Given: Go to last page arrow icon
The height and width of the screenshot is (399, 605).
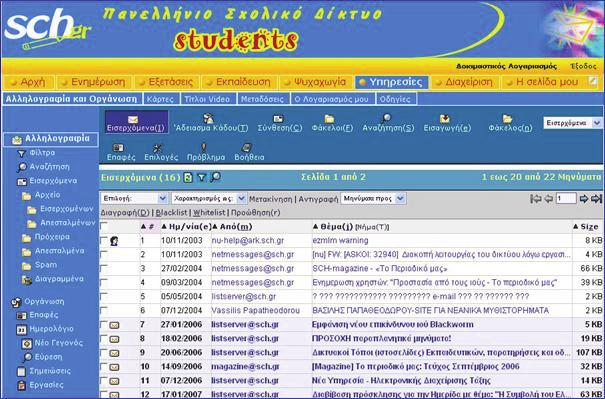Looking at the screenshot, I should [597, 199].
